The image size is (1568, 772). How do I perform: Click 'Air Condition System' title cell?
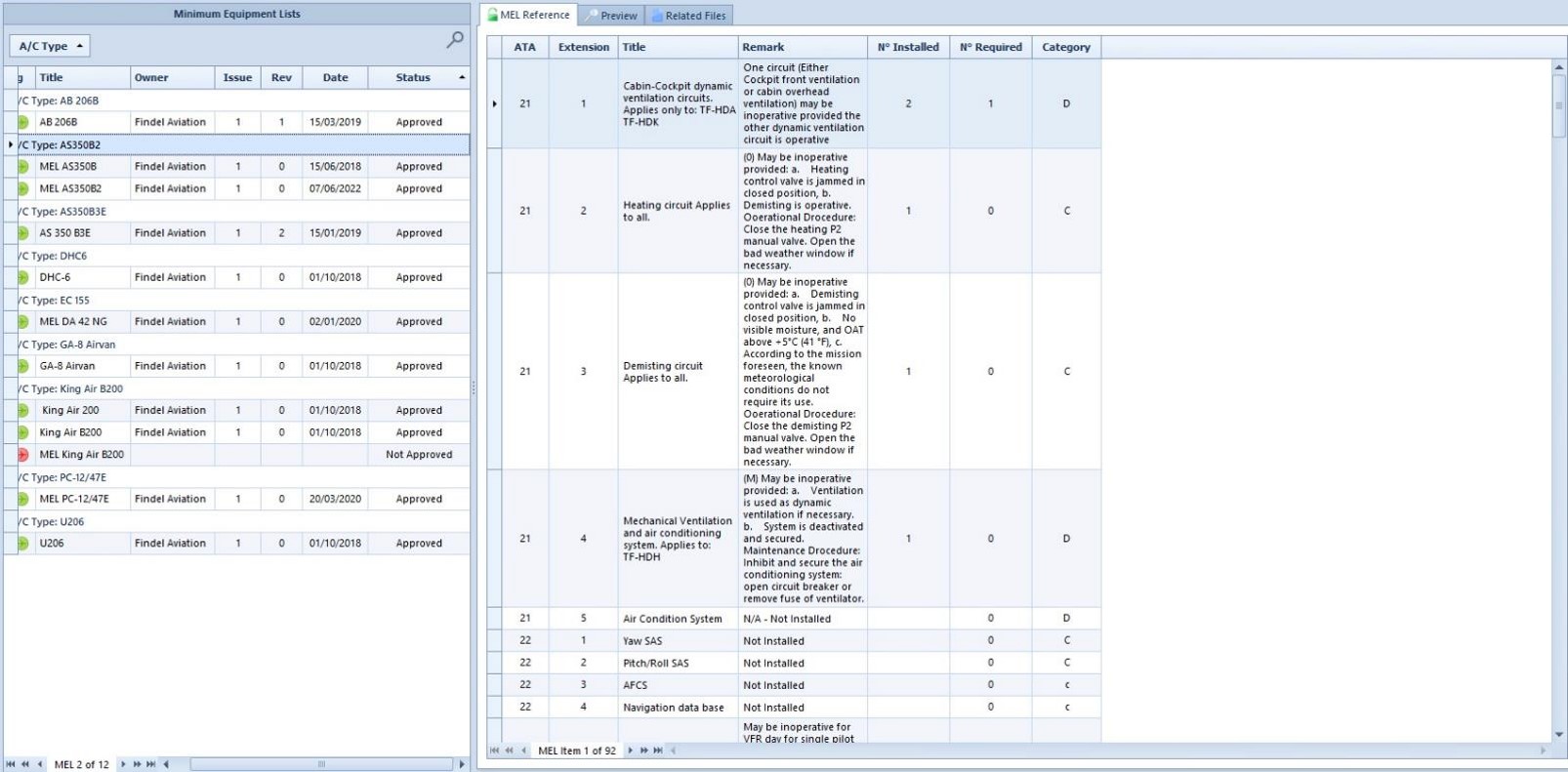(679, 619)
